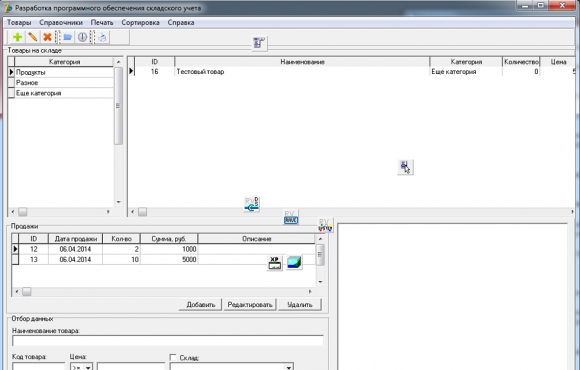This screenshot has width=580, height=370.
Task: Open the Цена comparison operator dropdown
Action: (x=88, y=367)
